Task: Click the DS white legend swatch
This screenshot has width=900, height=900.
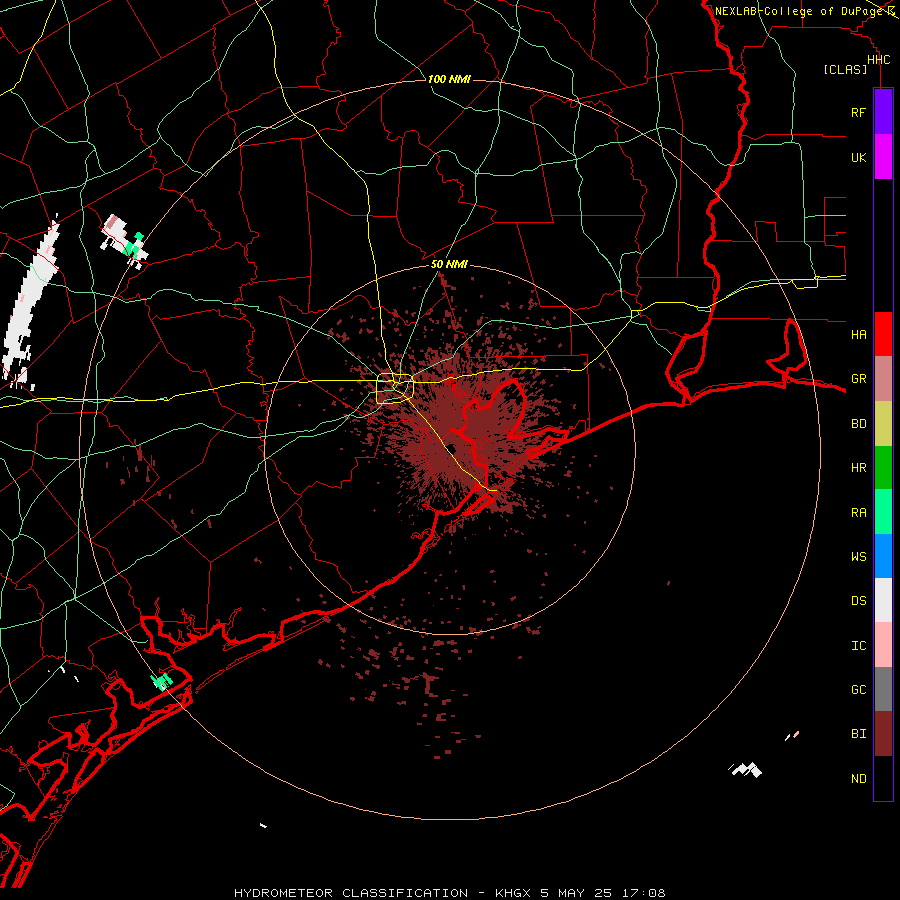Action: pyautogui.click(x=883, y=600)
